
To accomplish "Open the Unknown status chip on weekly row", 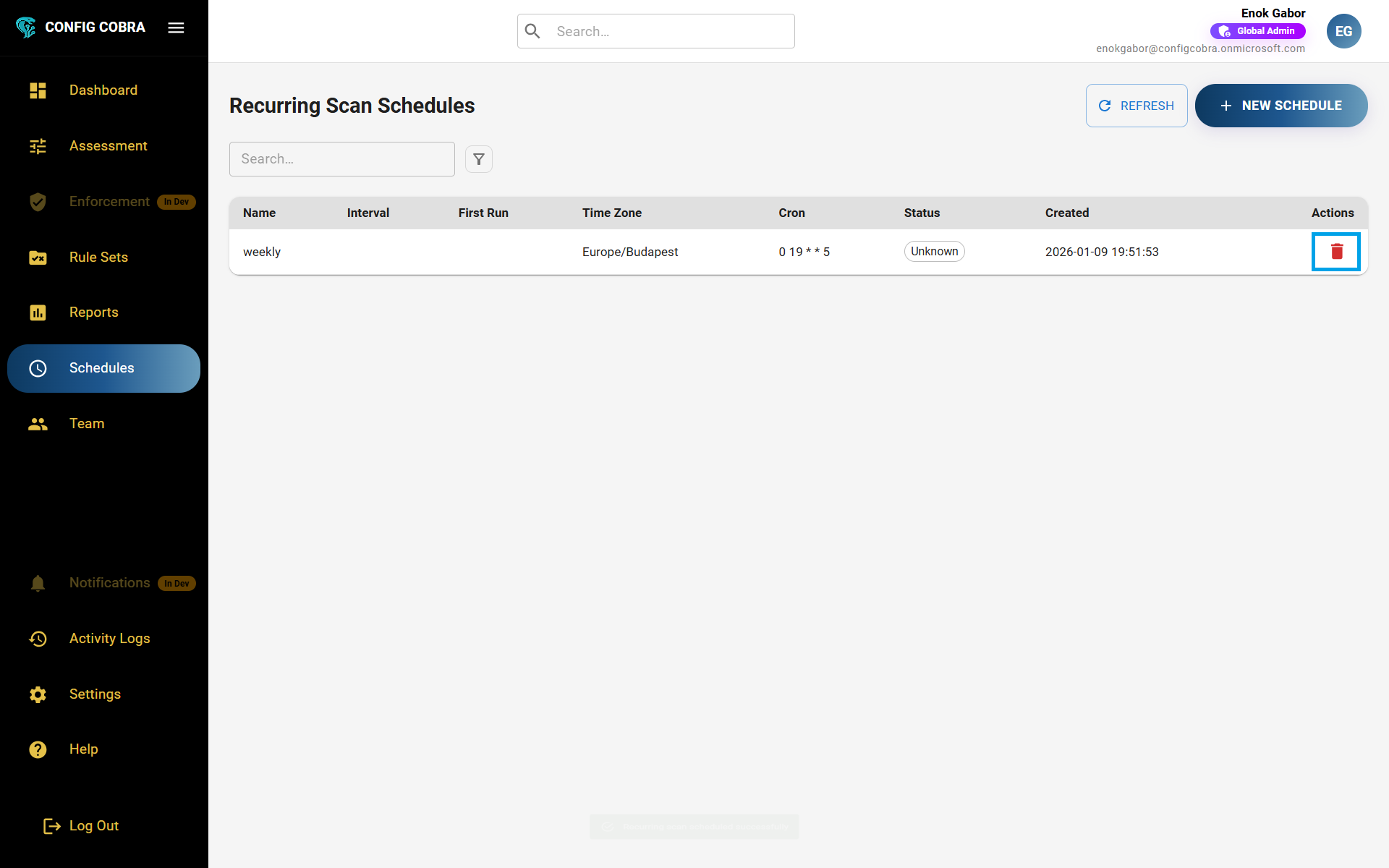I will 934,251.
